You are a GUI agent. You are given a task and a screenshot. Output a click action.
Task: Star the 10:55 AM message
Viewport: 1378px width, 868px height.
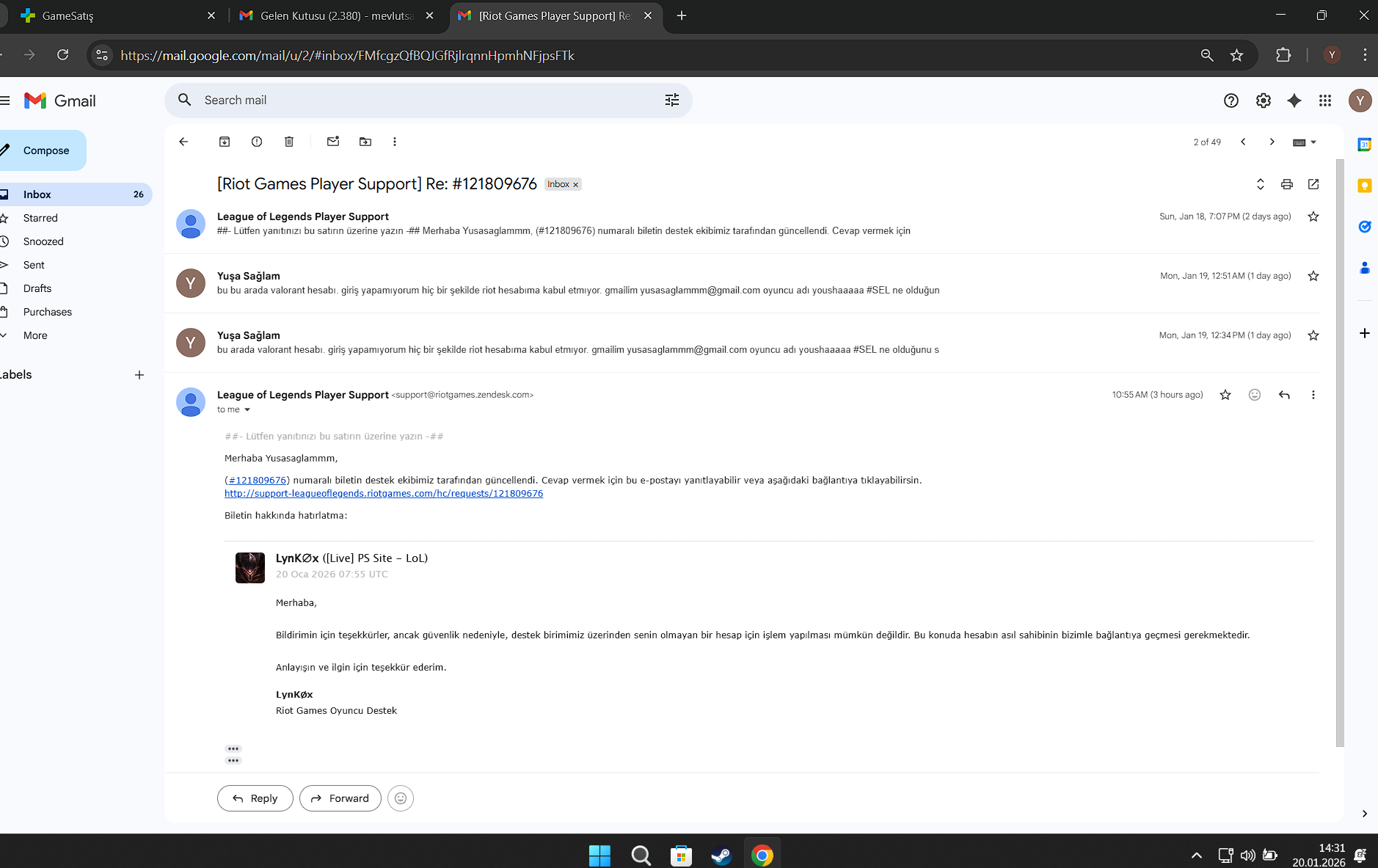tap(1225, 395)
